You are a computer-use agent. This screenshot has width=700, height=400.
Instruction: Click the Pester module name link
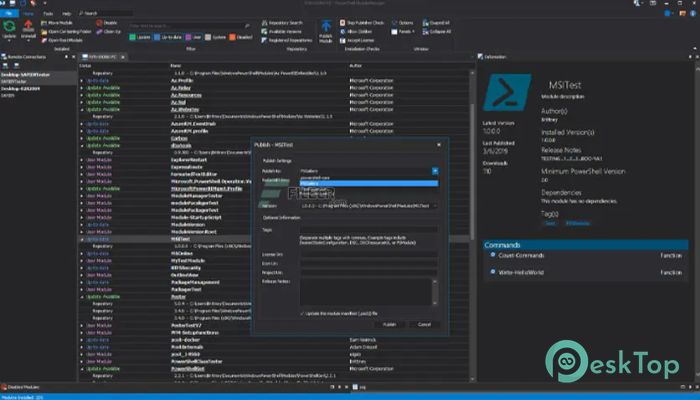coord(178,297)
